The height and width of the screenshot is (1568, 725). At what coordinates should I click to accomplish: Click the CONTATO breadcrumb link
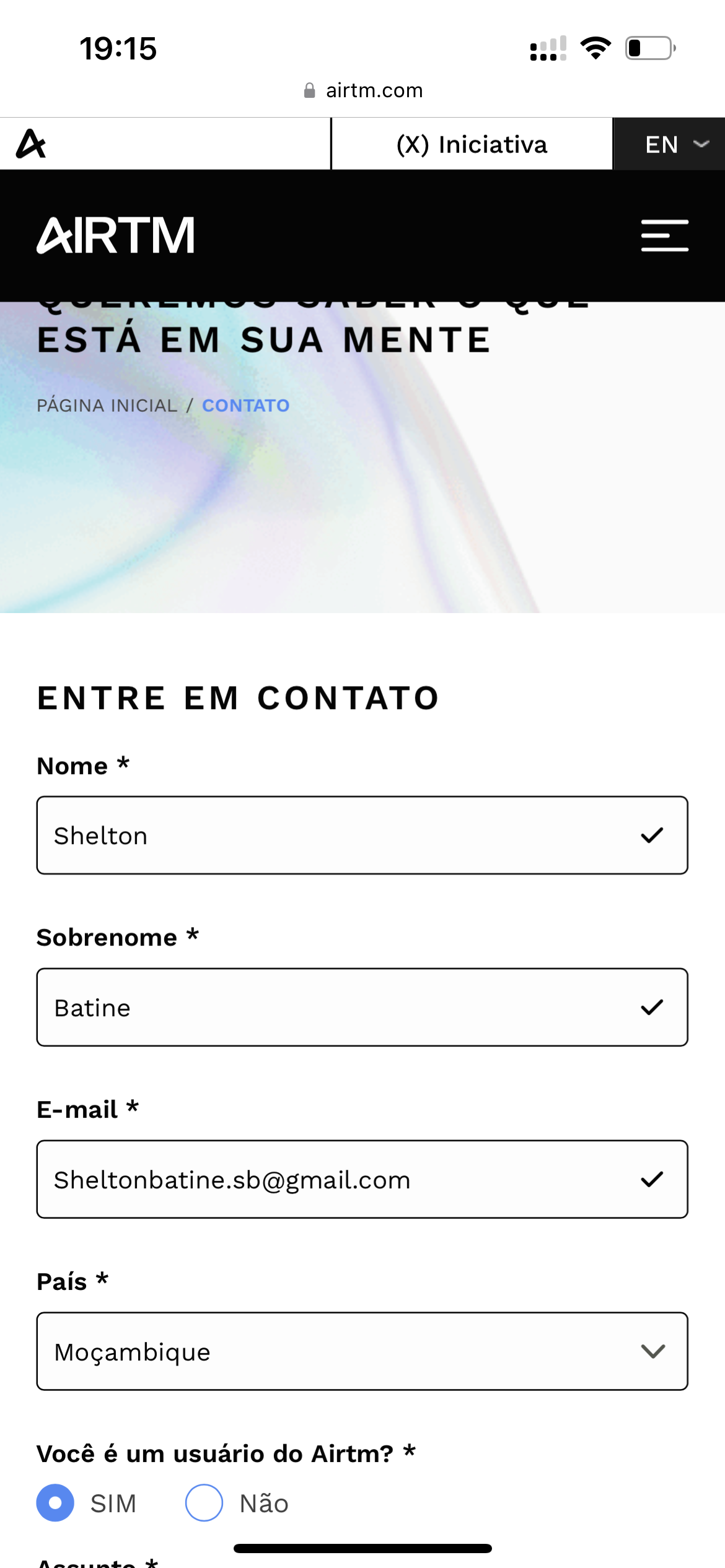click(245, 406)
